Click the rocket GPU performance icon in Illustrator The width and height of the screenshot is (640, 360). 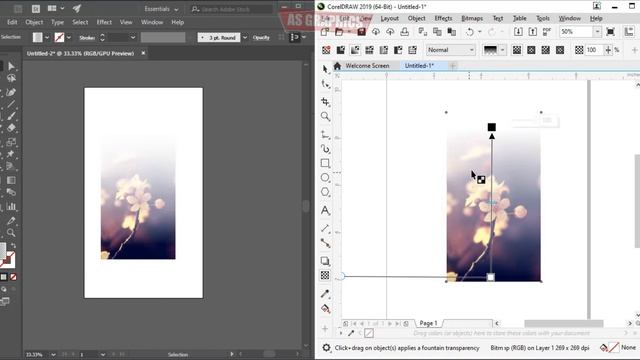click(77, 9)
